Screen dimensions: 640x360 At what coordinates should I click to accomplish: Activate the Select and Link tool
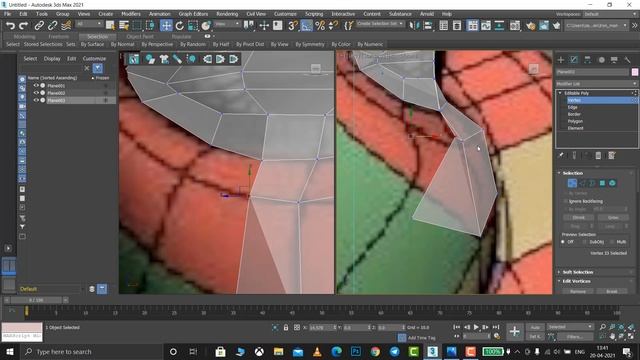point(39,26)
